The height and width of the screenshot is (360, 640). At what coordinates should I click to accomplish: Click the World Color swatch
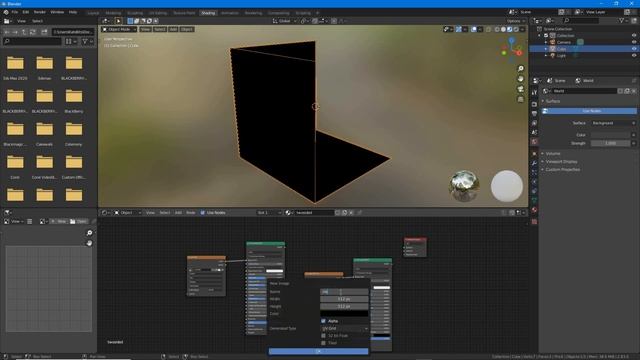610,135
